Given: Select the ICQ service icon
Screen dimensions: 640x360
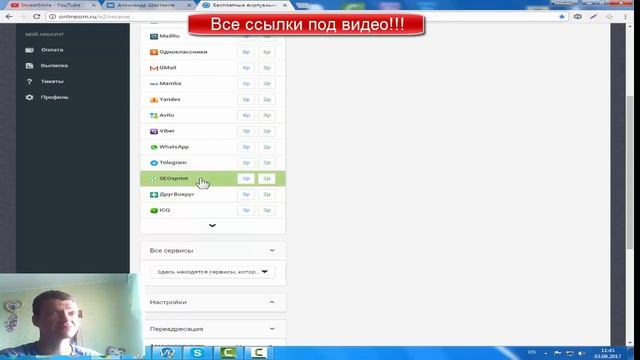Looking at the screenshot, I should (x=154, y=211).
